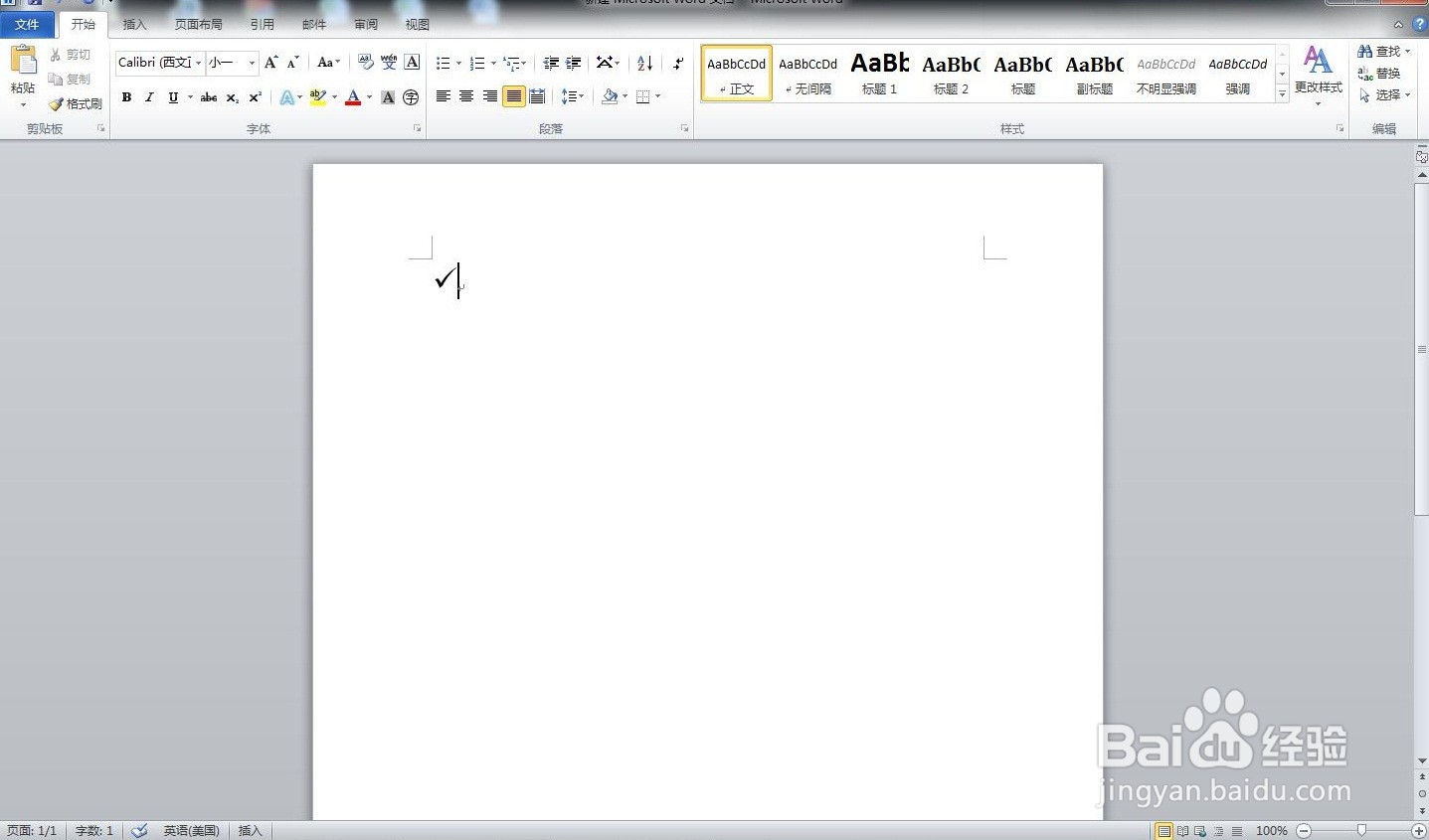This screenshot has width=1429, height=840.
Task: Switch to the 插入 ribbon tab
Action: click(134, 24)
